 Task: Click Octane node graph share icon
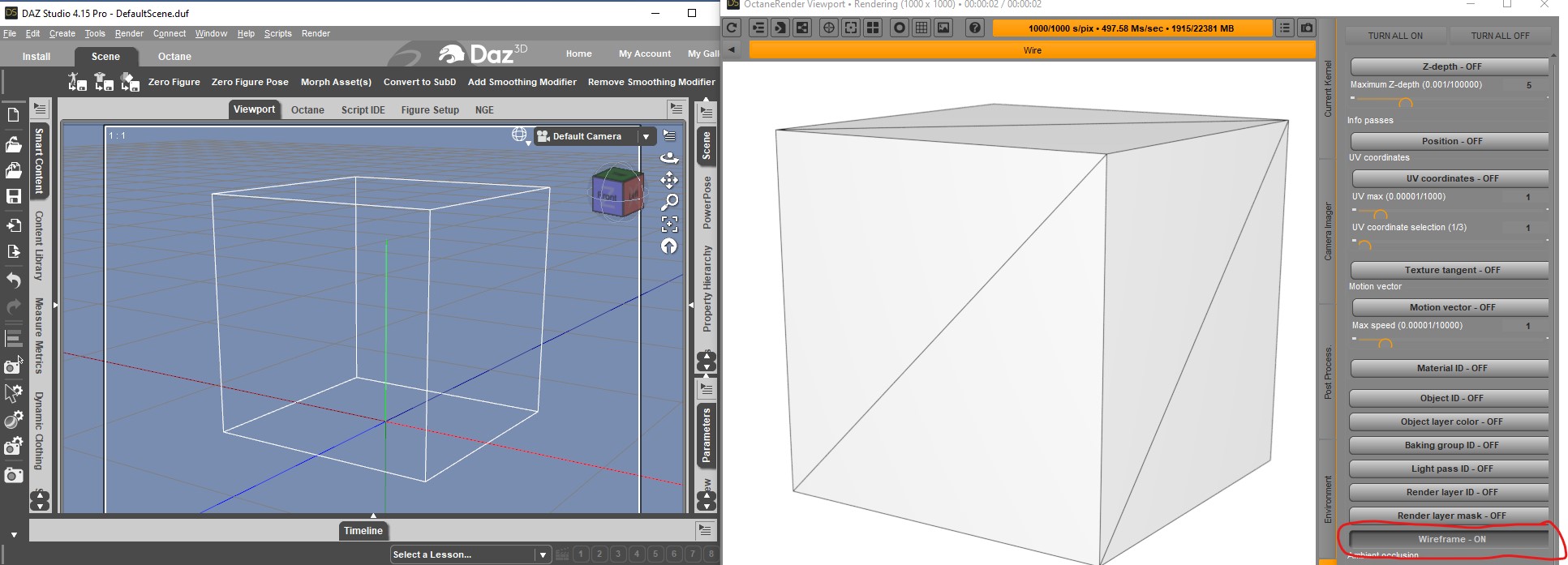(802, 28)
